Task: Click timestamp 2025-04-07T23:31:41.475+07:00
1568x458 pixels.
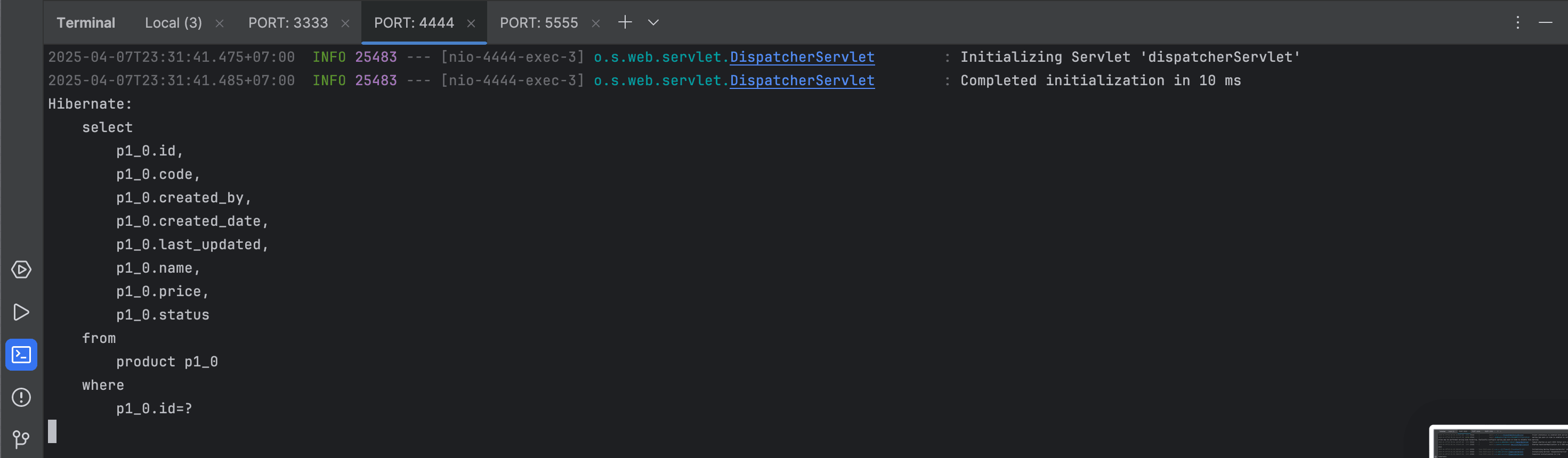Action: pos(171,57)
